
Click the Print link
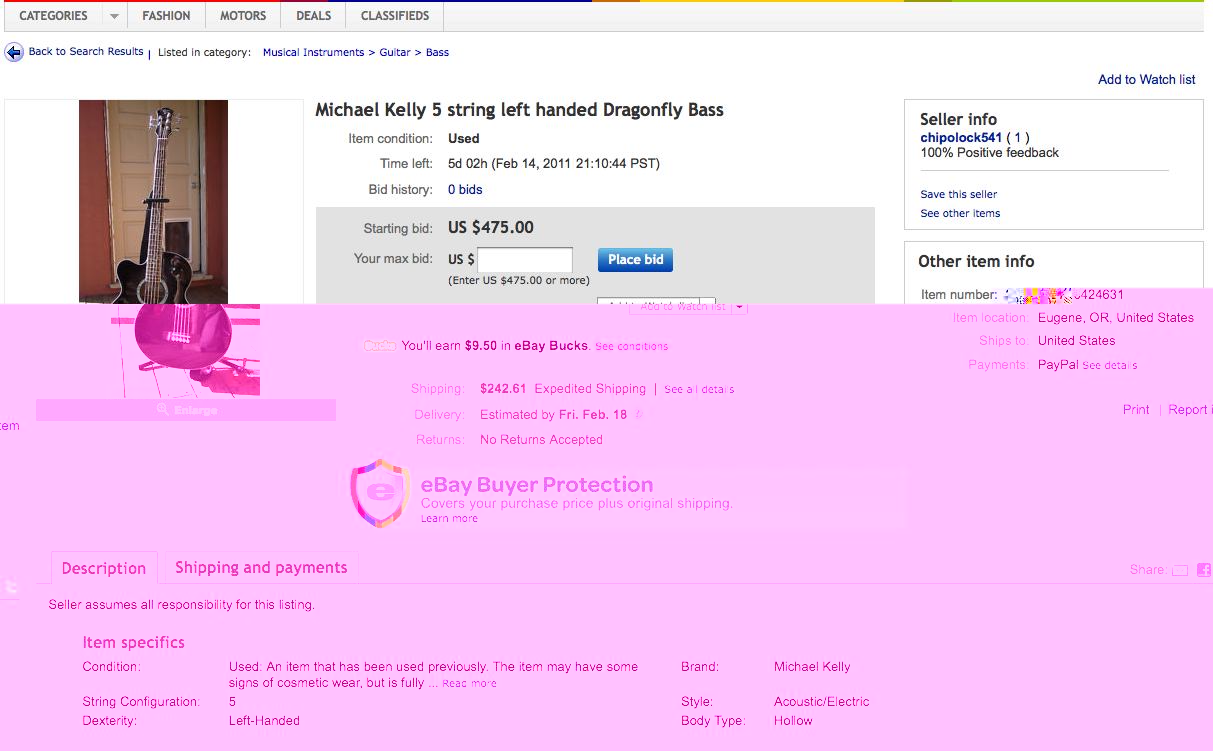point(1136,409)
